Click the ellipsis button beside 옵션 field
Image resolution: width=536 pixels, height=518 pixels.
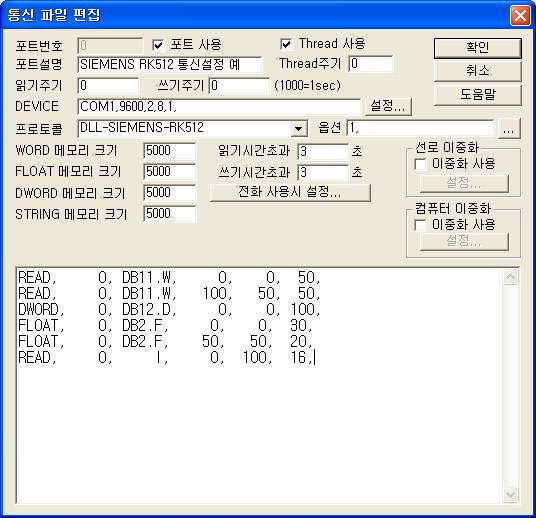509,129
